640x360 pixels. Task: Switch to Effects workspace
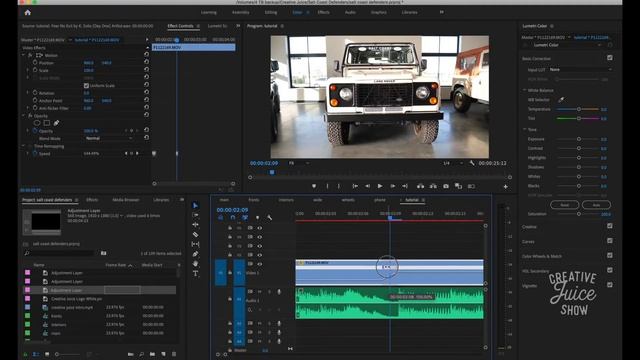pyautogui.click(x=323, y=12)
